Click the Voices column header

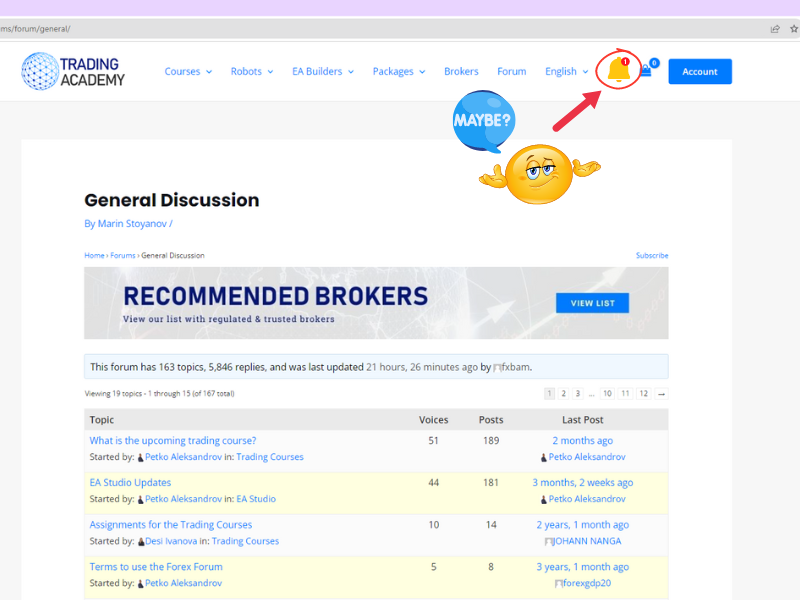434,420
